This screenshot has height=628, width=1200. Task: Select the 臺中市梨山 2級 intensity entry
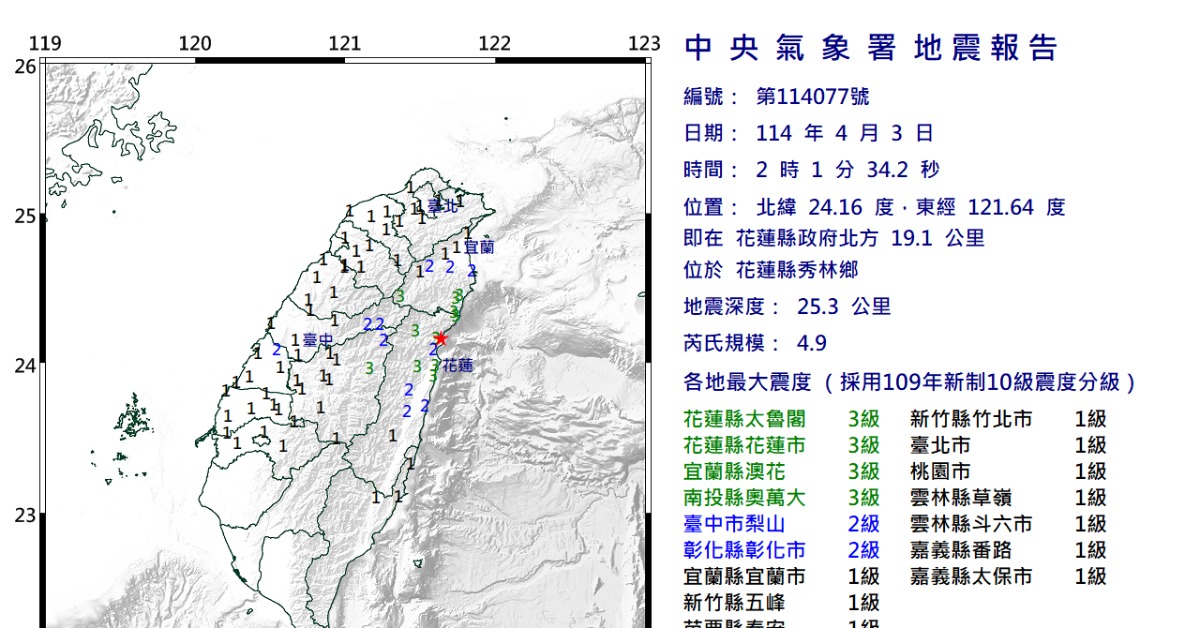click(x=781, y=524)
